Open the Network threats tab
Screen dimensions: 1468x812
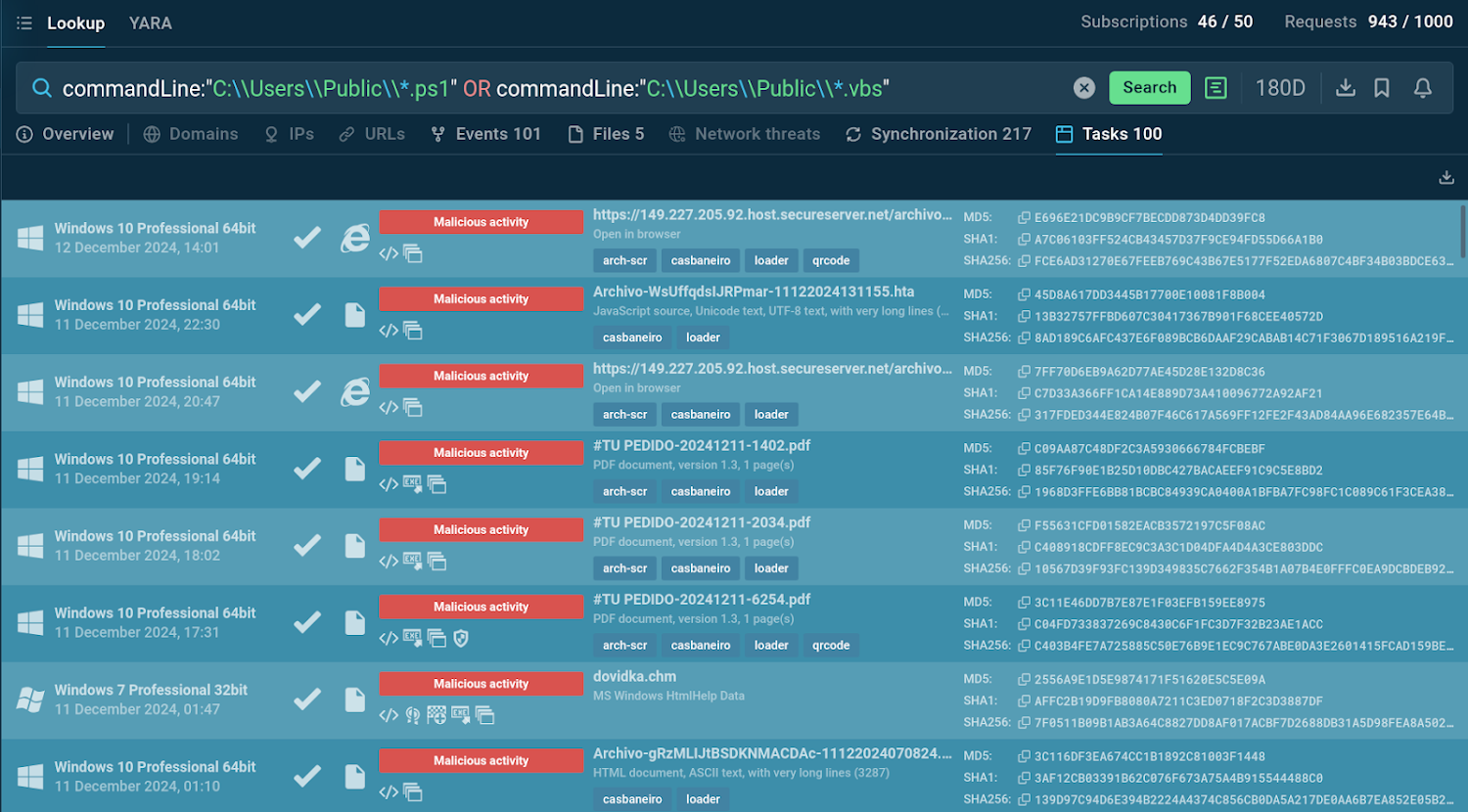pyautogui.click(x=745, y=134)
